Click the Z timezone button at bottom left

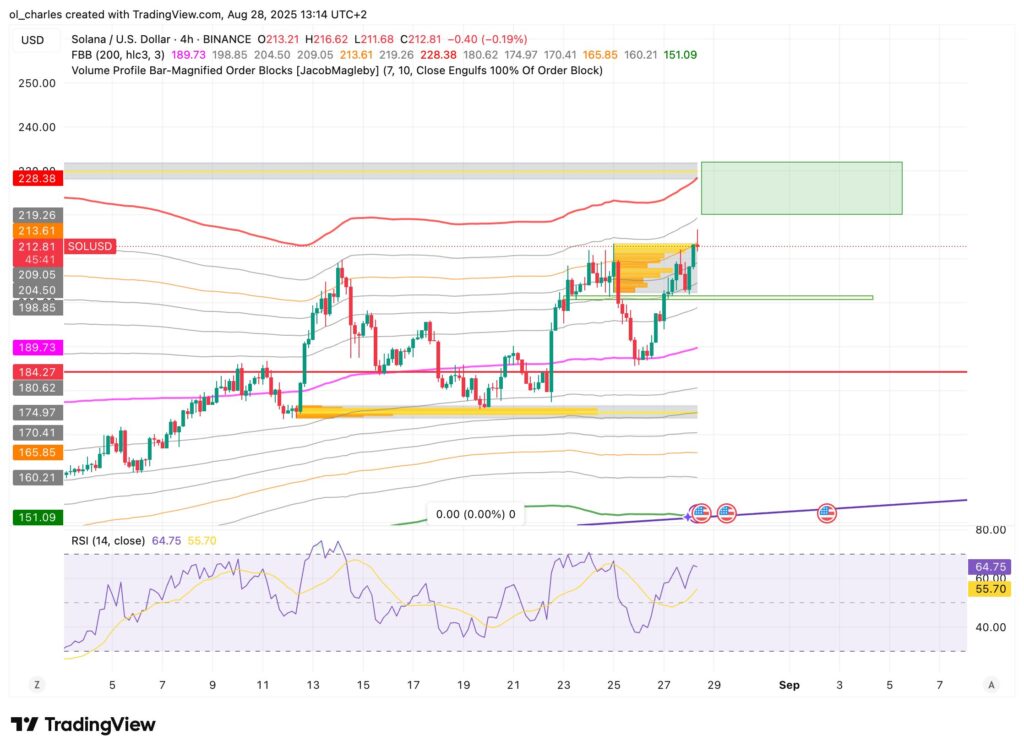(x=36, y=685)
